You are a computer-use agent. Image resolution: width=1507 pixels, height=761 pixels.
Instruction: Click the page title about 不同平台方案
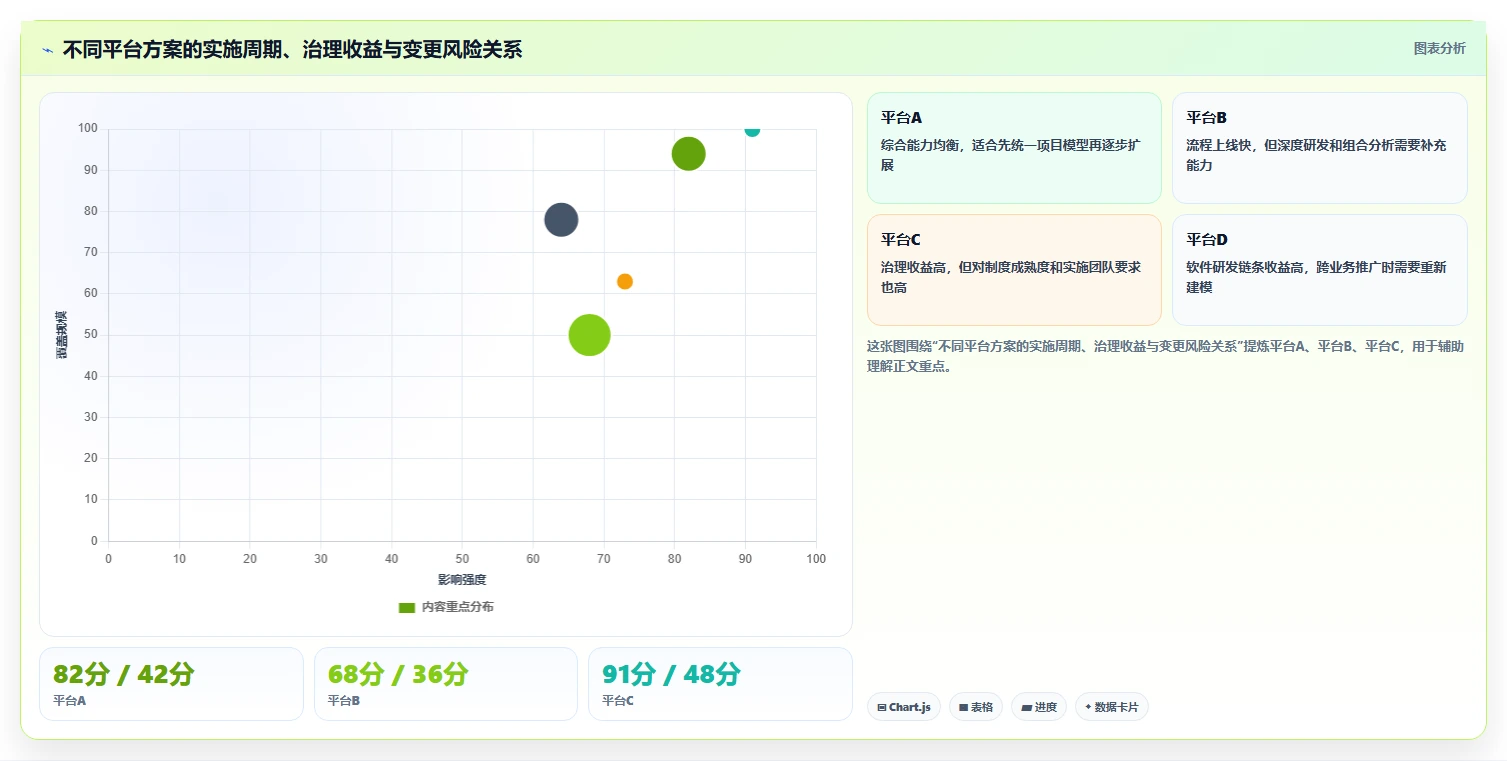click(292, 50)
